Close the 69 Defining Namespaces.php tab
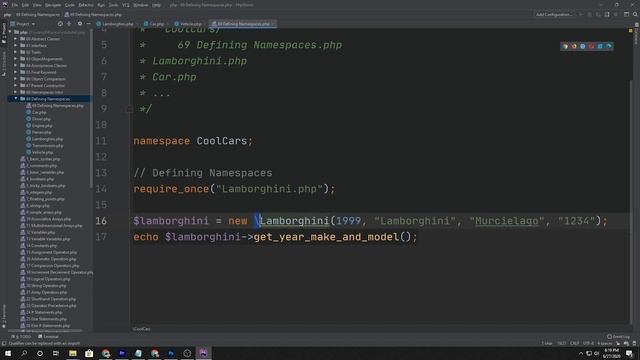Image resolution: width=640 pixels, height=360 pixels. pyautogui.click(x=273, y=24)
